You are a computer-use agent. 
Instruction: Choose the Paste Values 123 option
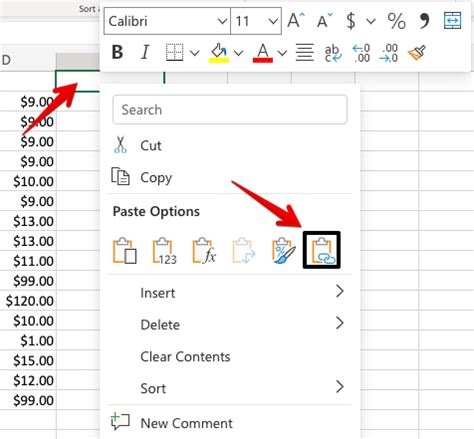point(165,251)
